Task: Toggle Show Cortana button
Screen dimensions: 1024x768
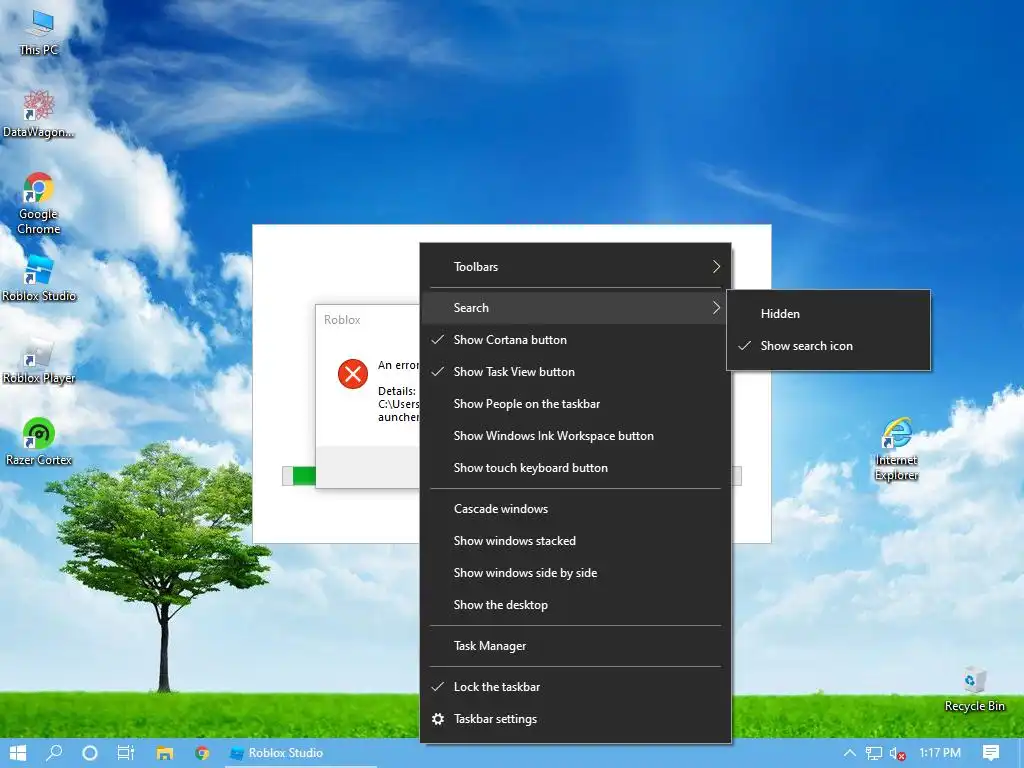Action: tap(575, 340)
